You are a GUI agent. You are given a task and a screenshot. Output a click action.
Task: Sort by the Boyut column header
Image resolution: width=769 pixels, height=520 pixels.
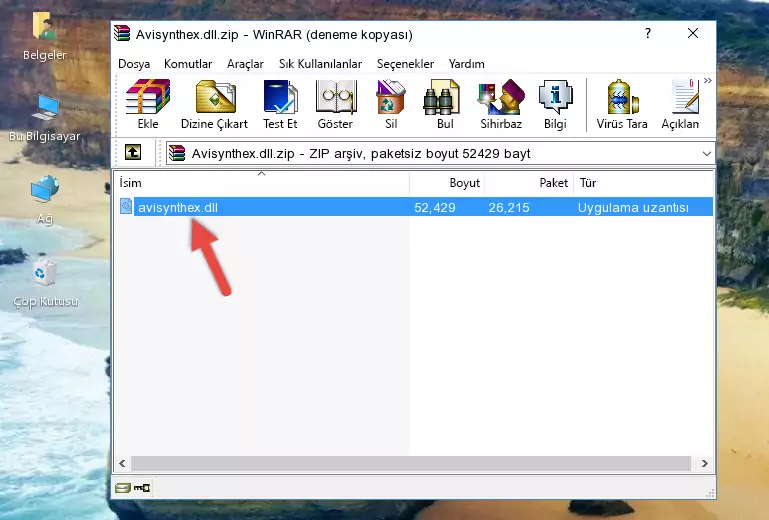pyautogui.click(x=447, y=183)
